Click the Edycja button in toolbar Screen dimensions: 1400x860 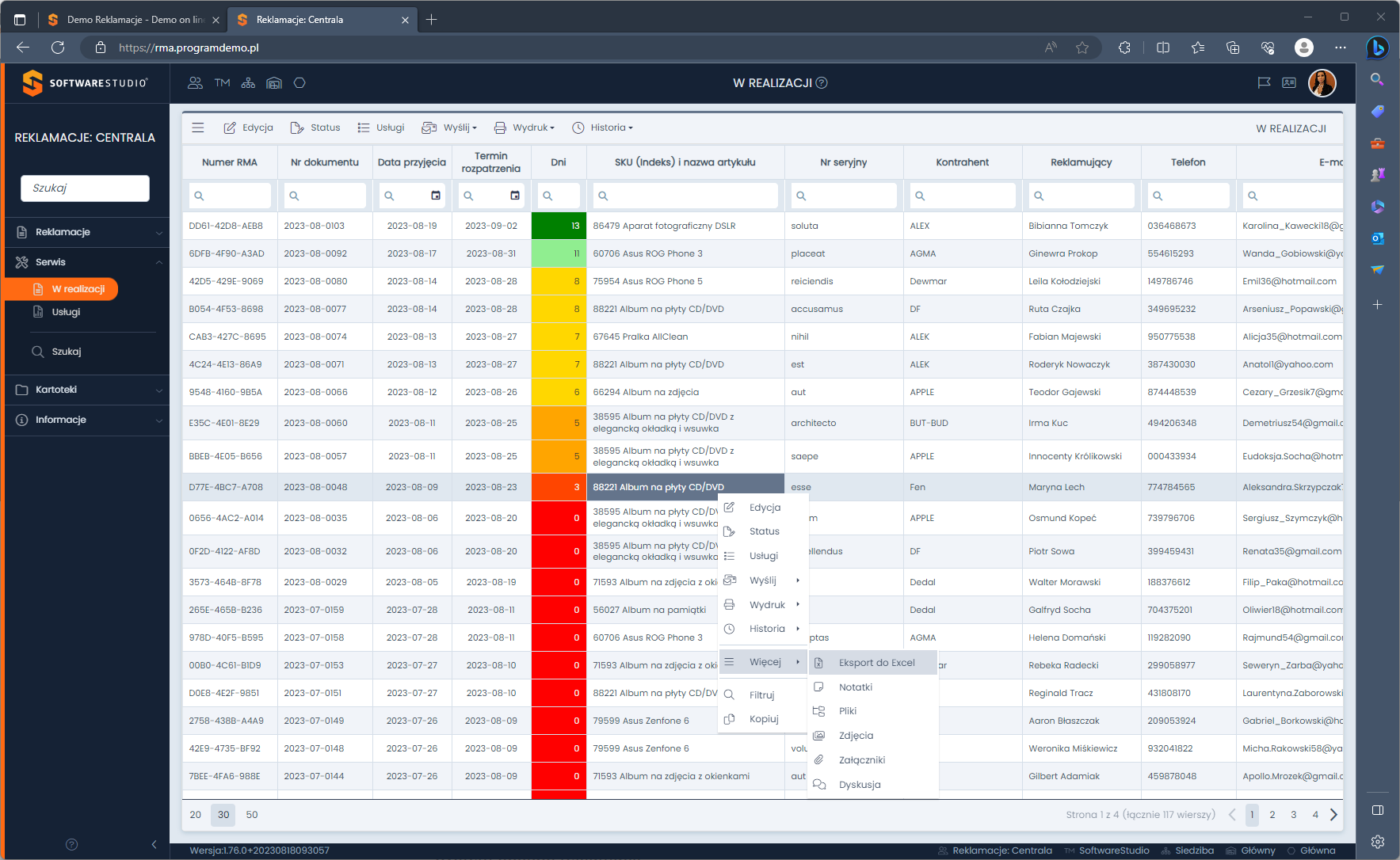[249, 127]
